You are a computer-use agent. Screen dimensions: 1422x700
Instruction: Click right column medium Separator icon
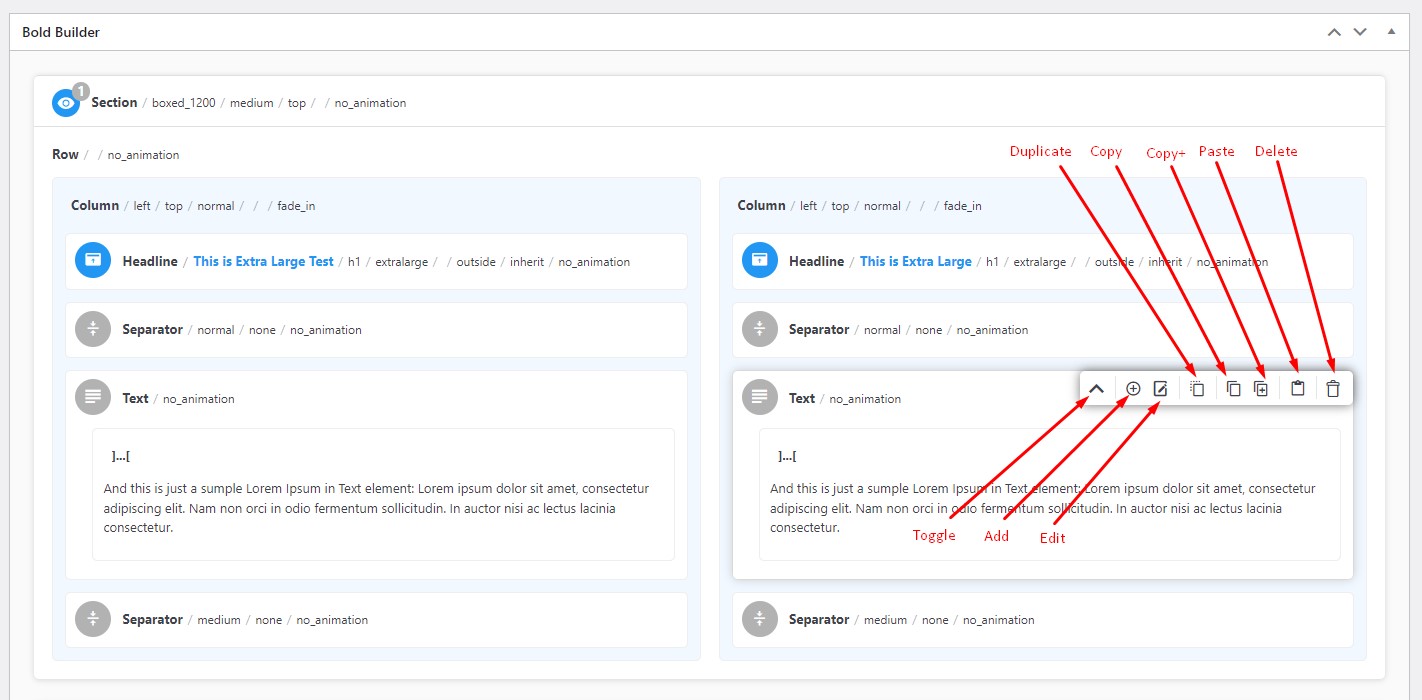tap(760, 619)
